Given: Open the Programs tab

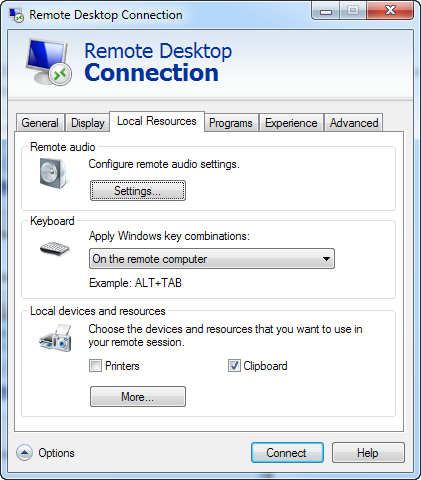Looking at the screenshot, I should [x=231, y=123].
